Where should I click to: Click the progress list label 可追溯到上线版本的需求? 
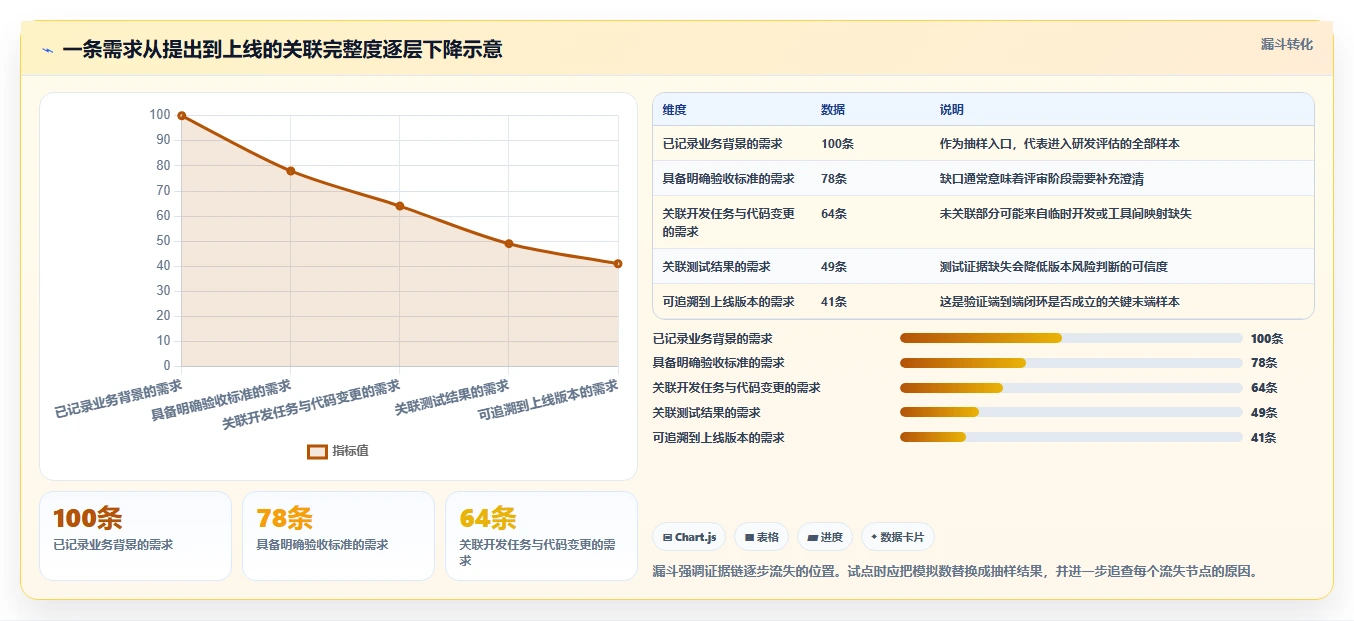719,437
